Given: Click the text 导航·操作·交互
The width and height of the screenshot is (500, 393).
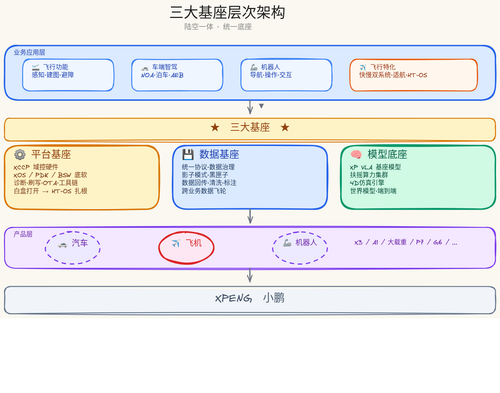Looking at the screenshot, I should [271, 75].
